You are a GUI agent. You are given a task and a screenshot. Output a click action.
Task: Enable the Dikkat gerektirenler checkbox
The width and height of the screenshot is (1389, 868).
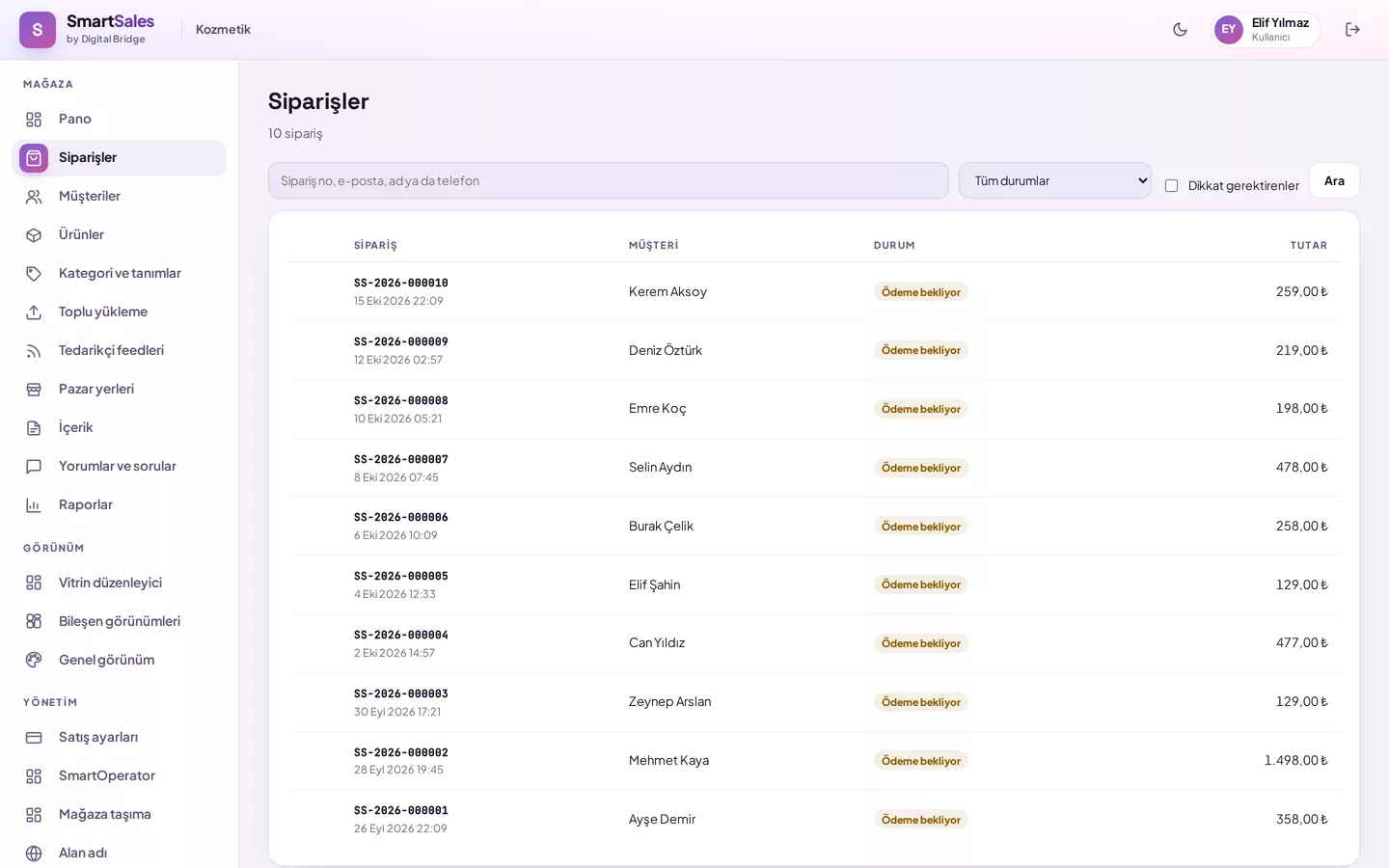point(1171,186)
